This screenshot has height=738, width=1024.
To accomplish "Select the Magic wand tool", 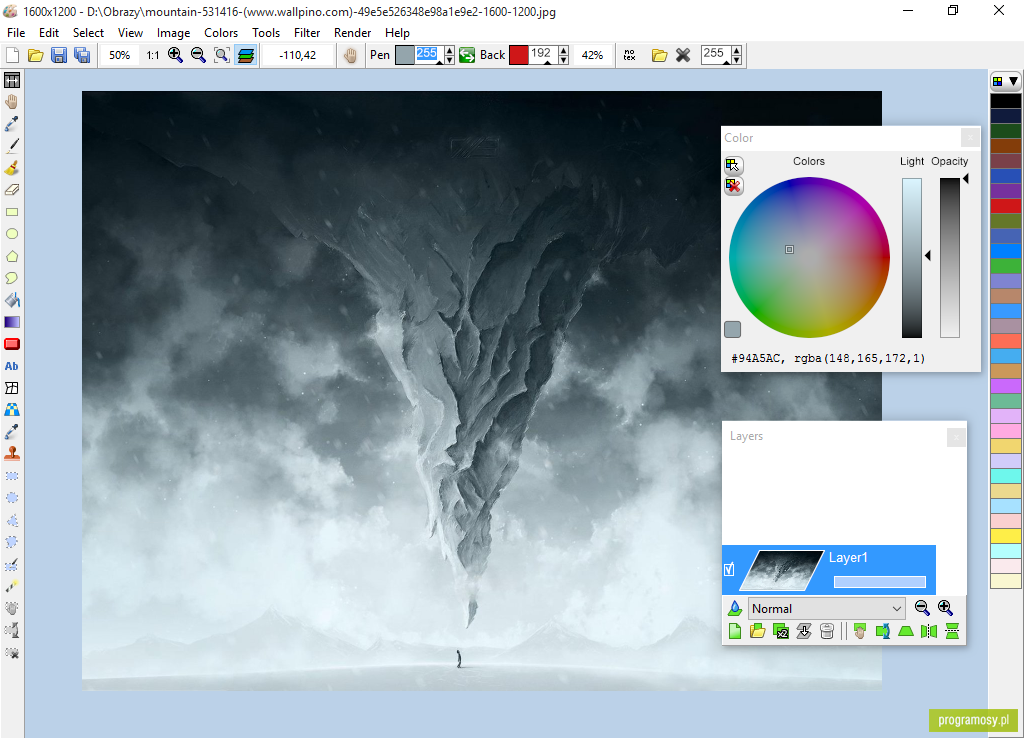I will 12,586.
